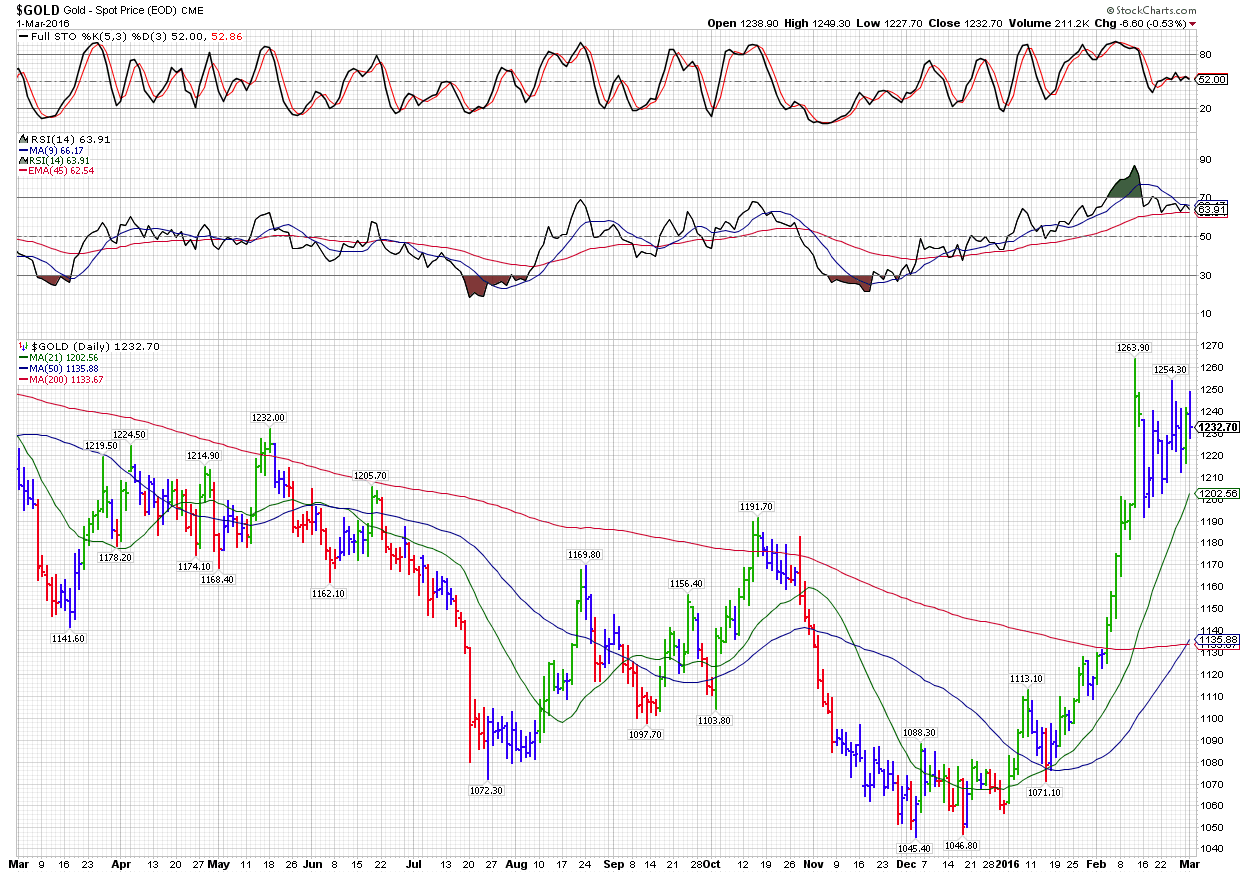Image resolution: width=1240 pixels, height=873 pixels.
Task: Click the 1263.90 peak price label
Action: tap(1133, 347)
